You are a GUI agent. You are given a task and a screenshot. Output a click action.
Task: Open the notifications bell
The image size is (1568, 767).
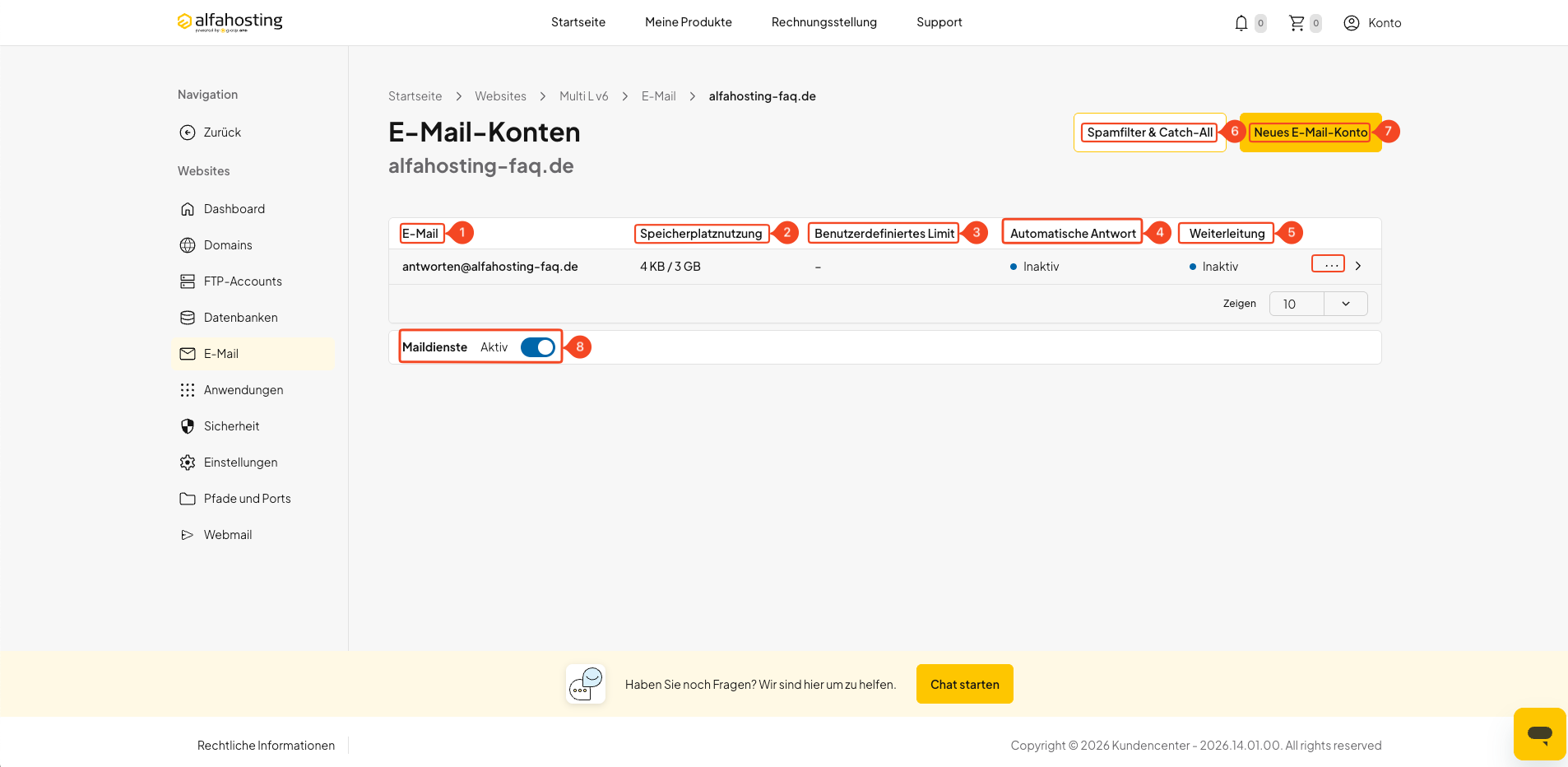(x=1241, y=23)
